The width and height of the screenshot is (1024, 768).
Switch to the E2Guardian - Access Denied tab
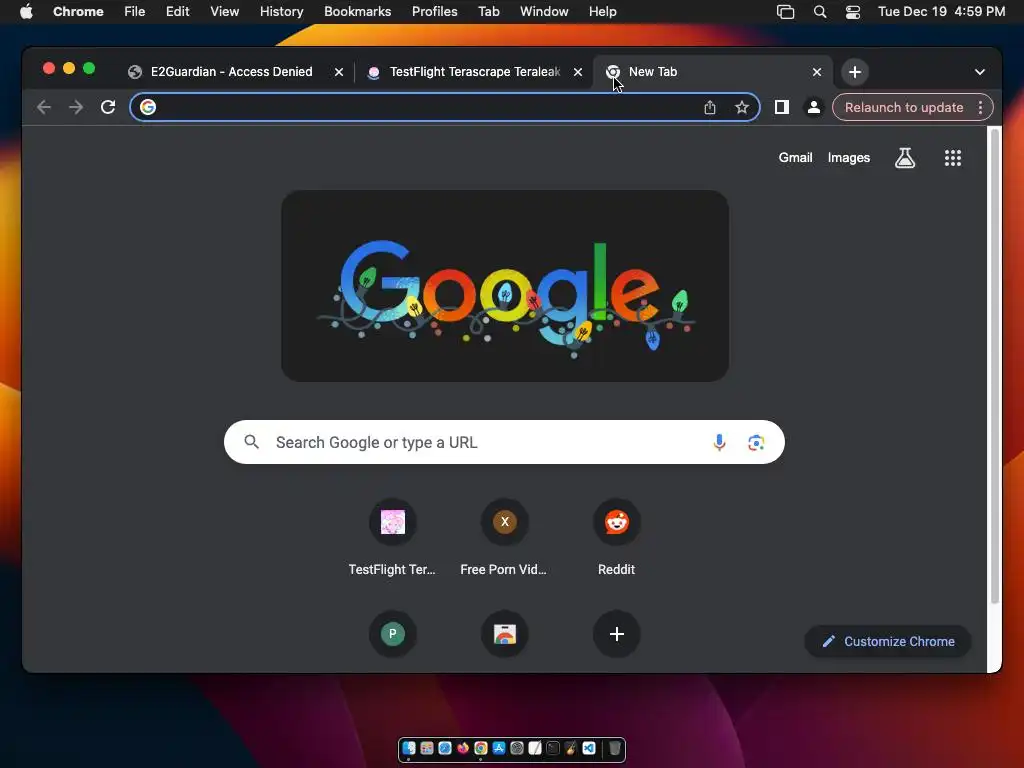coord(232,72)
